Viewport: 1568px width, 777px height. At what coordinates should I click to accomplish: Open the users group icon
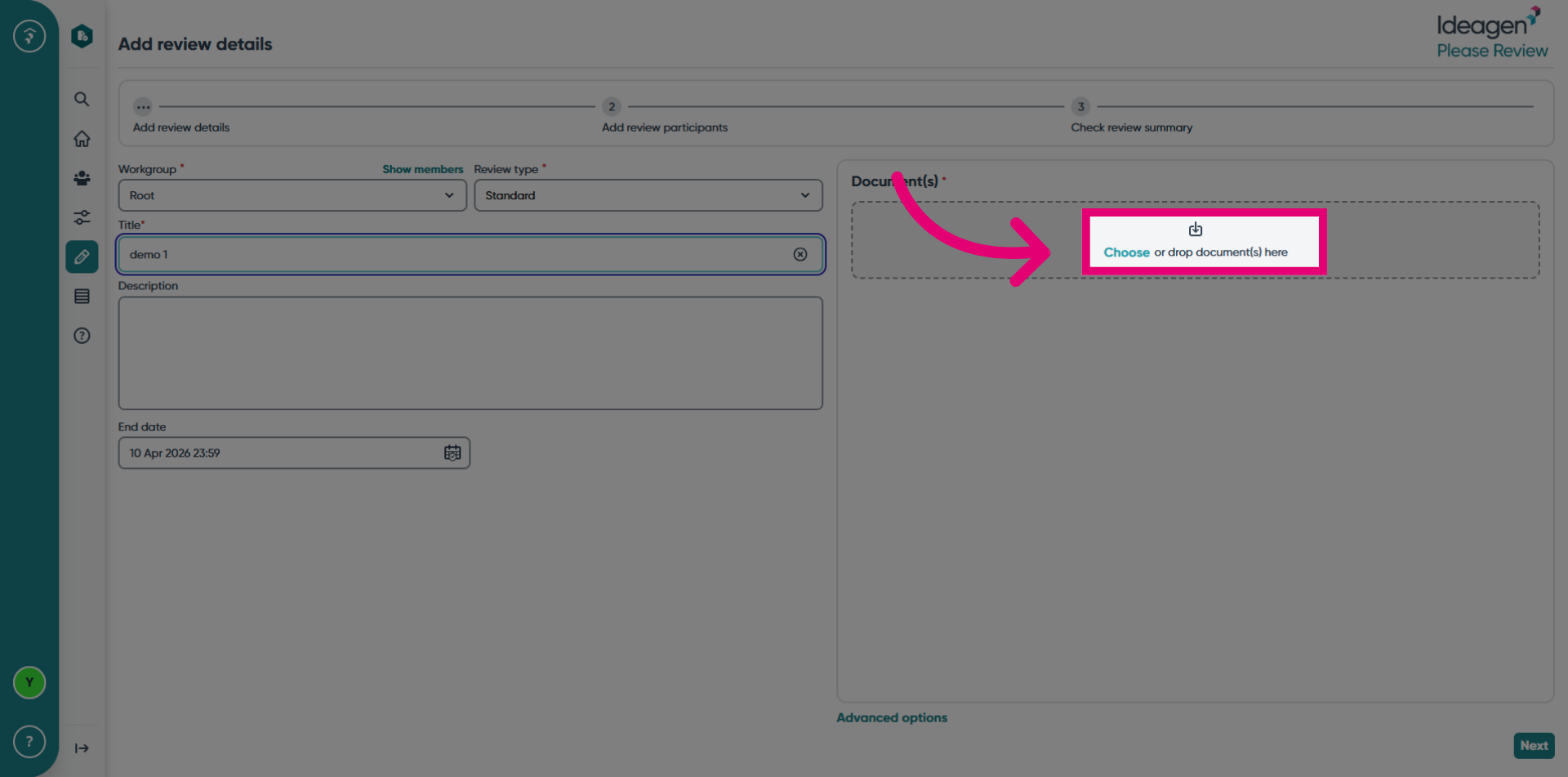[x=82, y=178]
